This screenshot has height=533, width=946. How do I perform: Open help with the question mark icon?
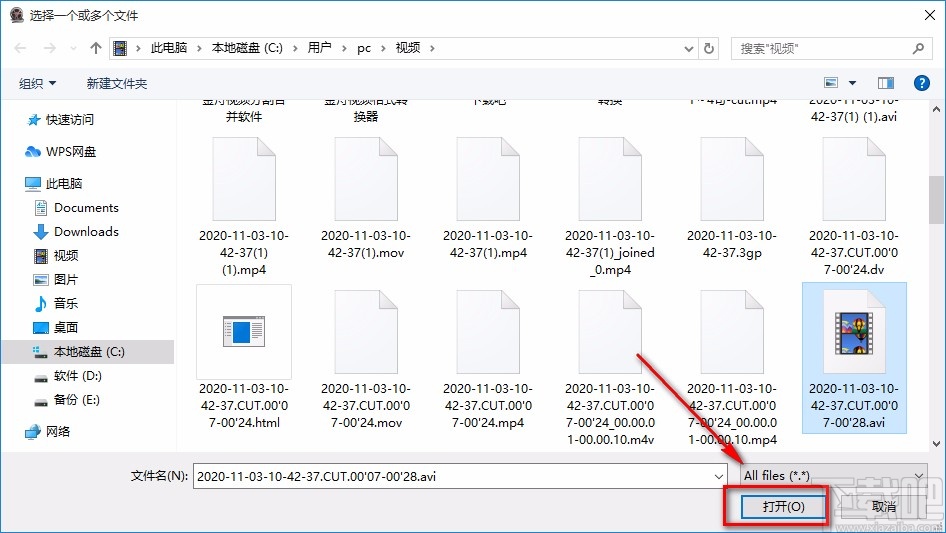point(921,83)
